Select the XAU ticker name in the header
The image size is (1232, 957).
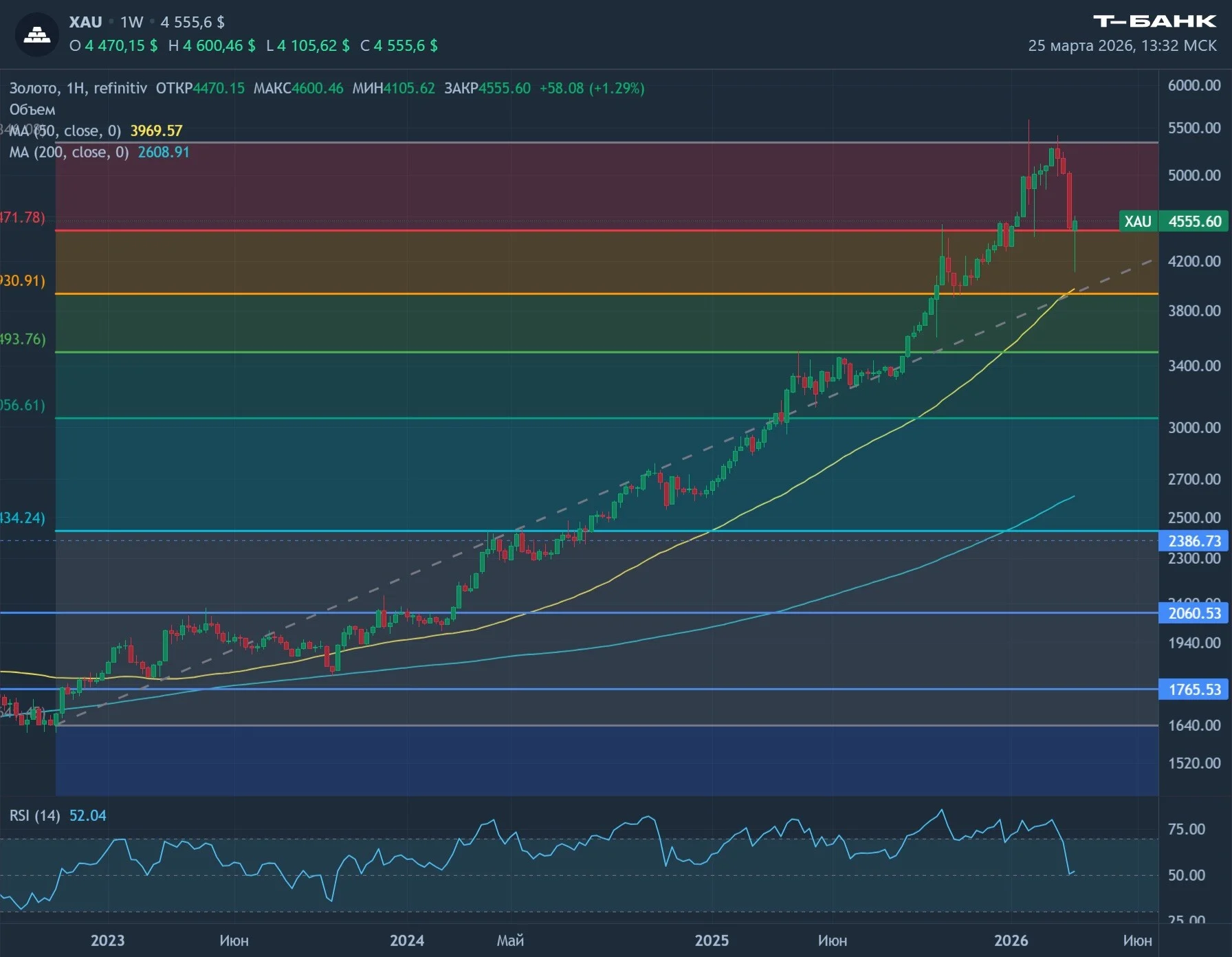pos(85,22)
